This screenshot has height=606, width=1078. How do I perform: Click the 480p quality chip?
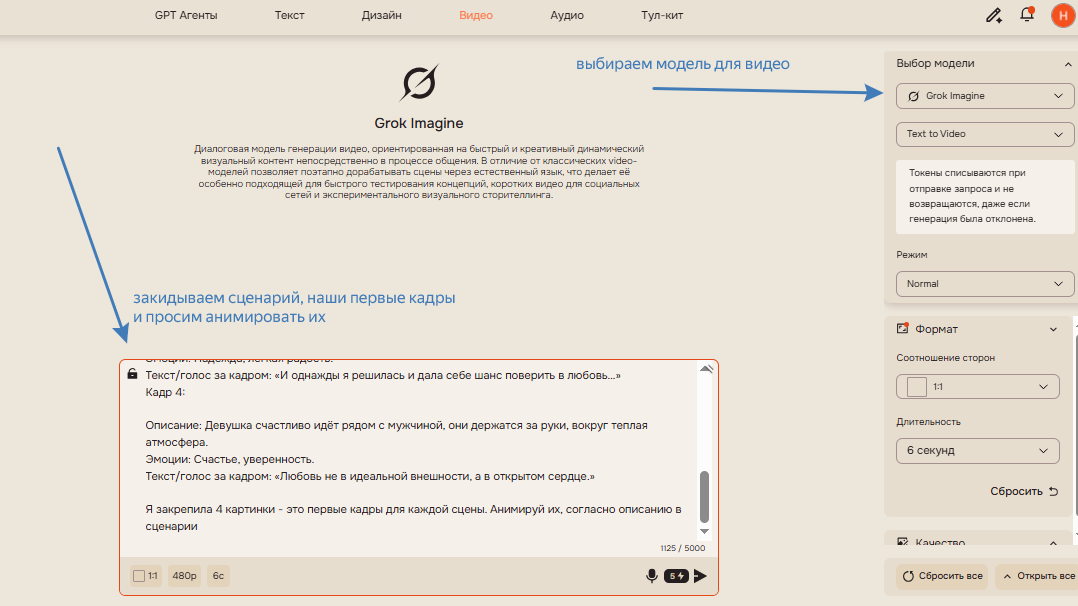[184, 576]
